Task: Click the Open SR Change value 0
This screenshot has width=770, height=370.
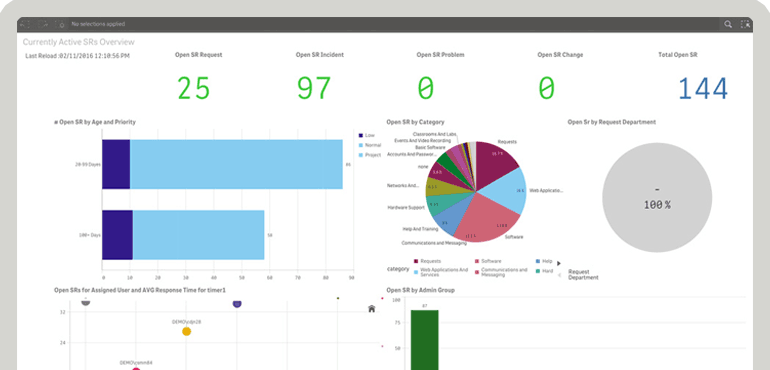Action: click(x=546, y=89)
